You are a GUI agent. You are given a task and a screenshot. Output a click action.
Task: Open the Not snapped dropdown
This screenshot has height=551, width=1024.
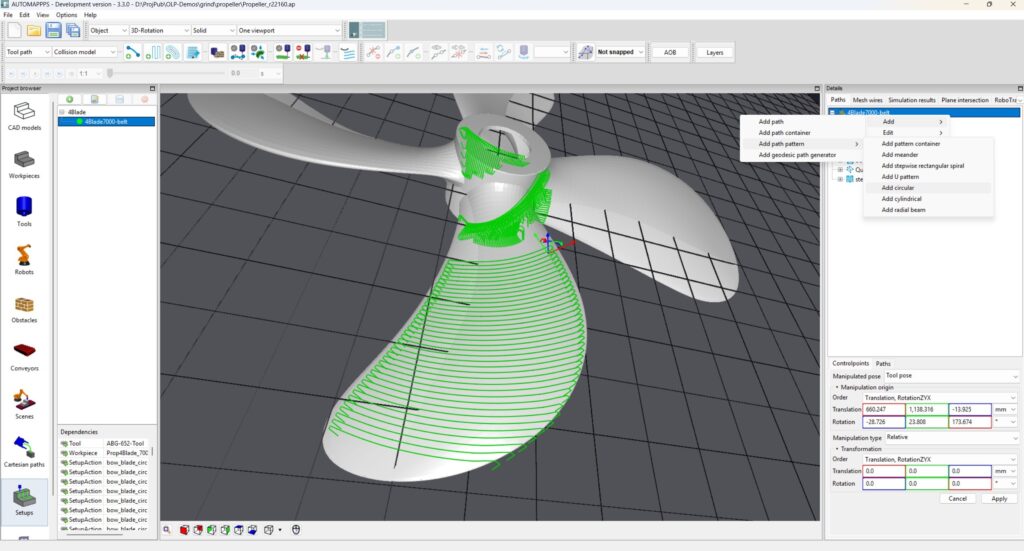pyautogui.click(x=620, y=52)
